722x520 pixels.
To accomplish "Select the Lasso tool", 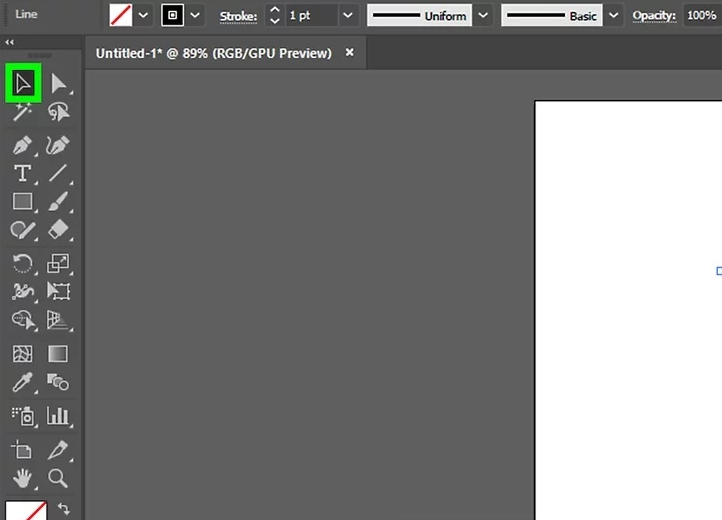I will tap(58, 111).
